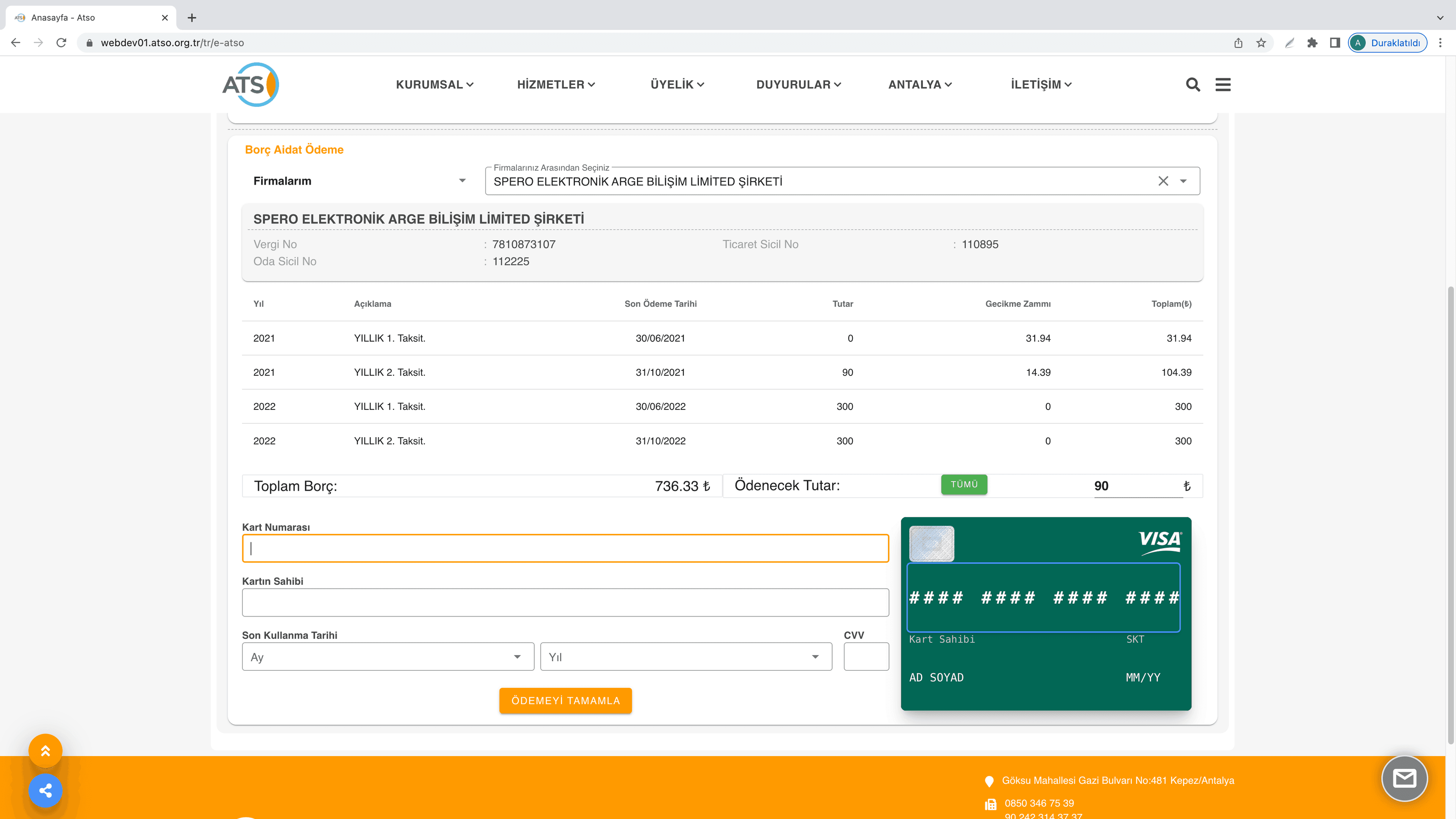
Task: Click the scroll-to-top double arrow button
Action: [45, 751]
